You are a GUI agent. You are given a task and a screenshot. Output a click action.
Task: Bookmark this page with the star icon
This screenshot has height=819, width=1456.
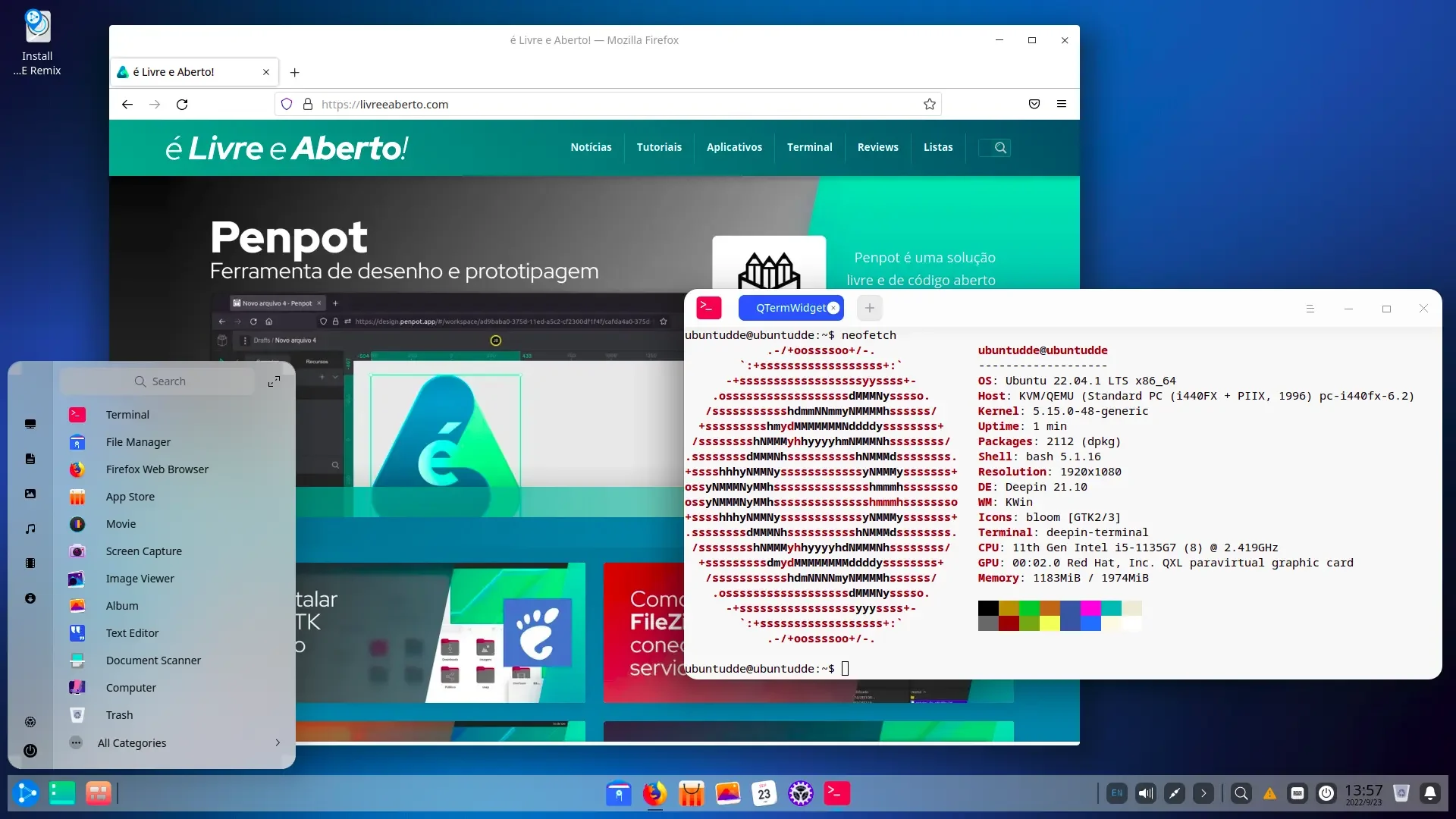point(930,105)
